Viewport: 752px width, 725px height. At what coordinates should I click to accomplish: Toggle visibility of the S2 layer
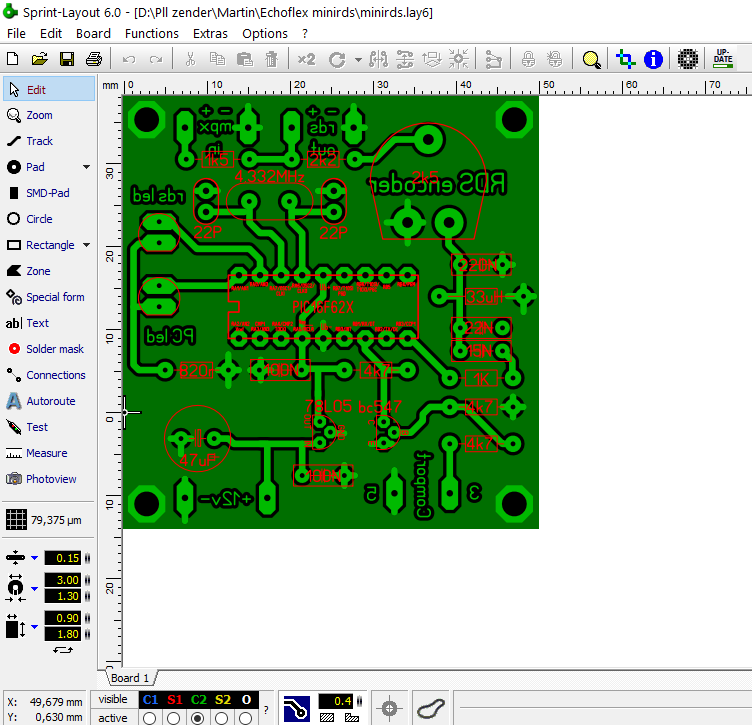(222, 699)
